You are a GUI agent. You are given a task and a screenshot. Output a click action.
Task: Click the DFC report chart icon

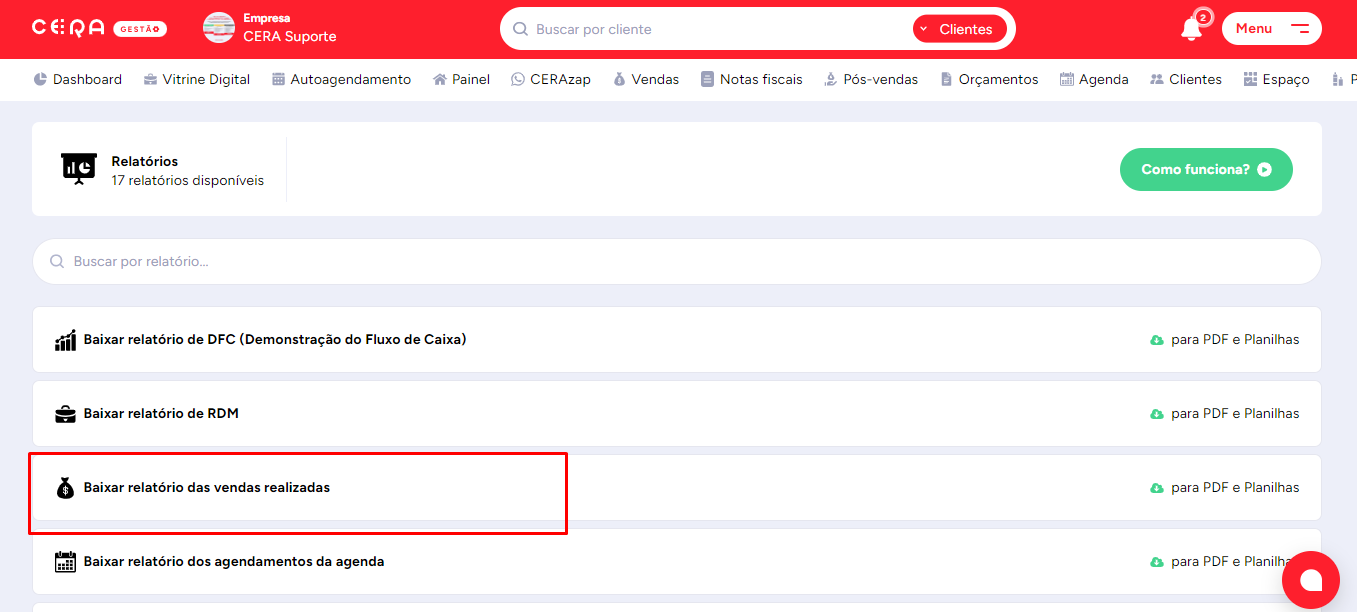click(65, 340)
